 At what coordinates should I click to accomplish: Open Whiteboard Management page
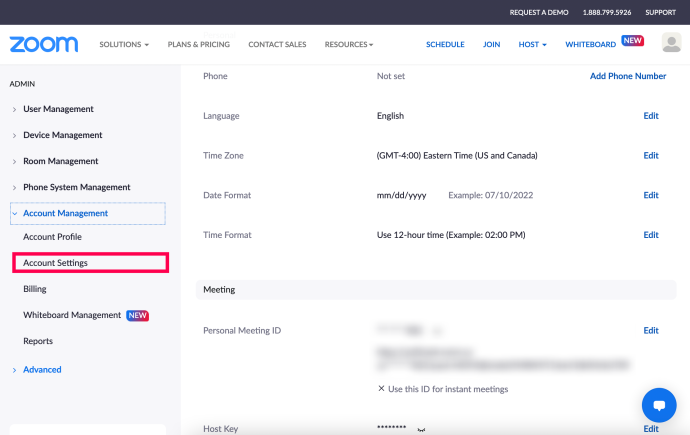(72, 315)
